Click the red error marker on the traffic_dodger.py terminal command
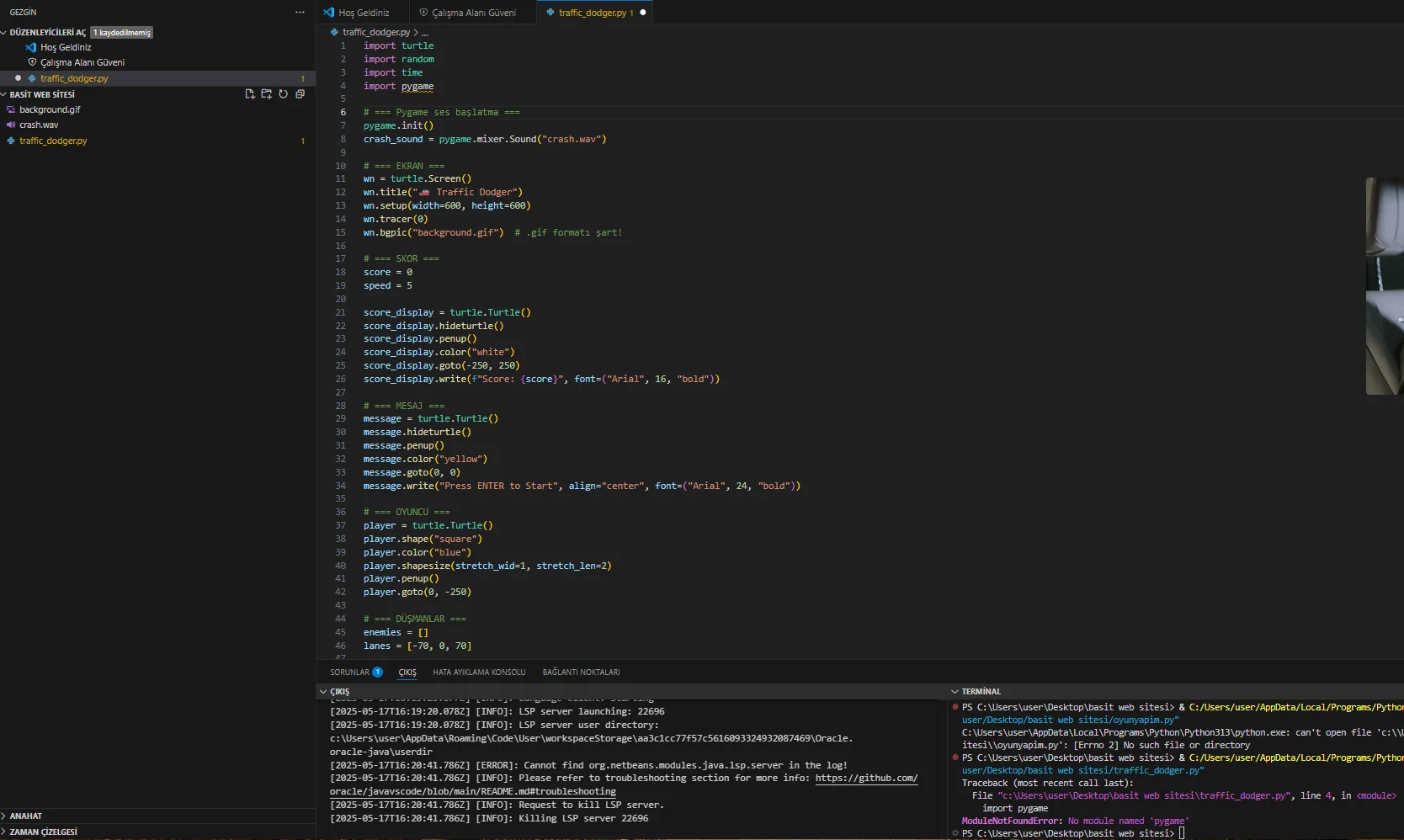Image resolution: width=1404 pixels, height=840 pixels. tap(955, 758)
